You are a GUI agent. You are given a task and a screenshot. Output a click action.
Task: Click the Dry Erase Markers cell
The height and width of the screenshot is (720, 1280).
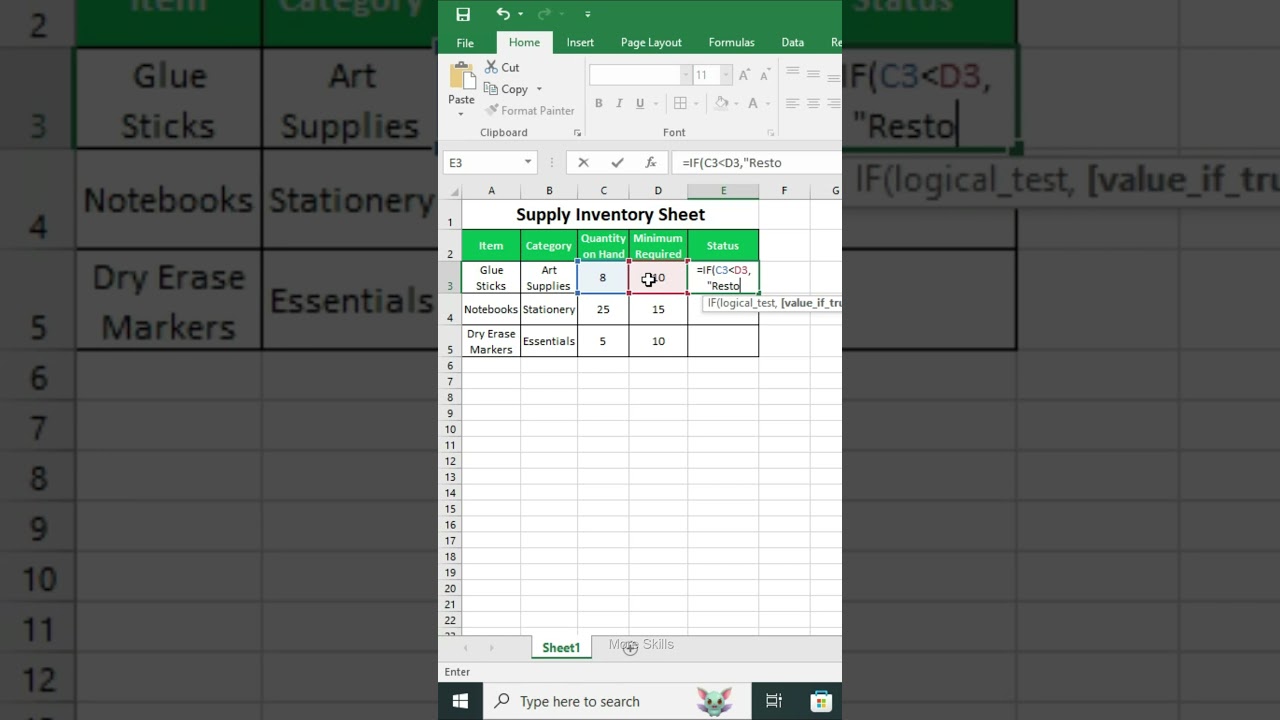(491, 341)
